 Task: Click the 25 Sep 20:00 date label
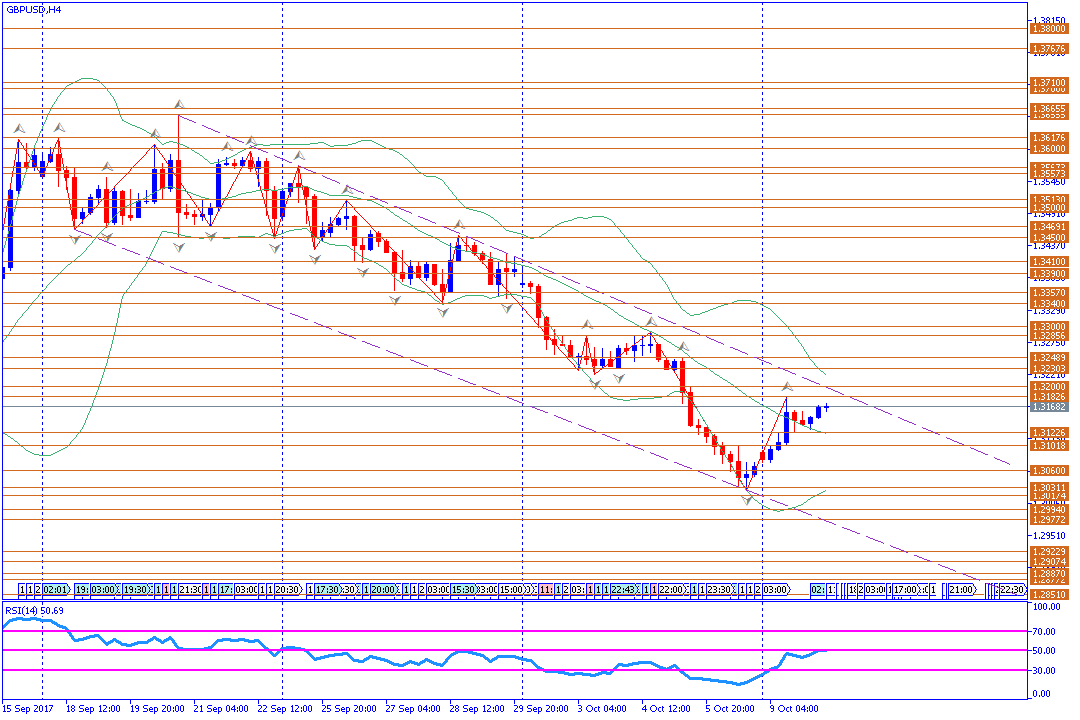pyautogui.click(x=349, y=708)
